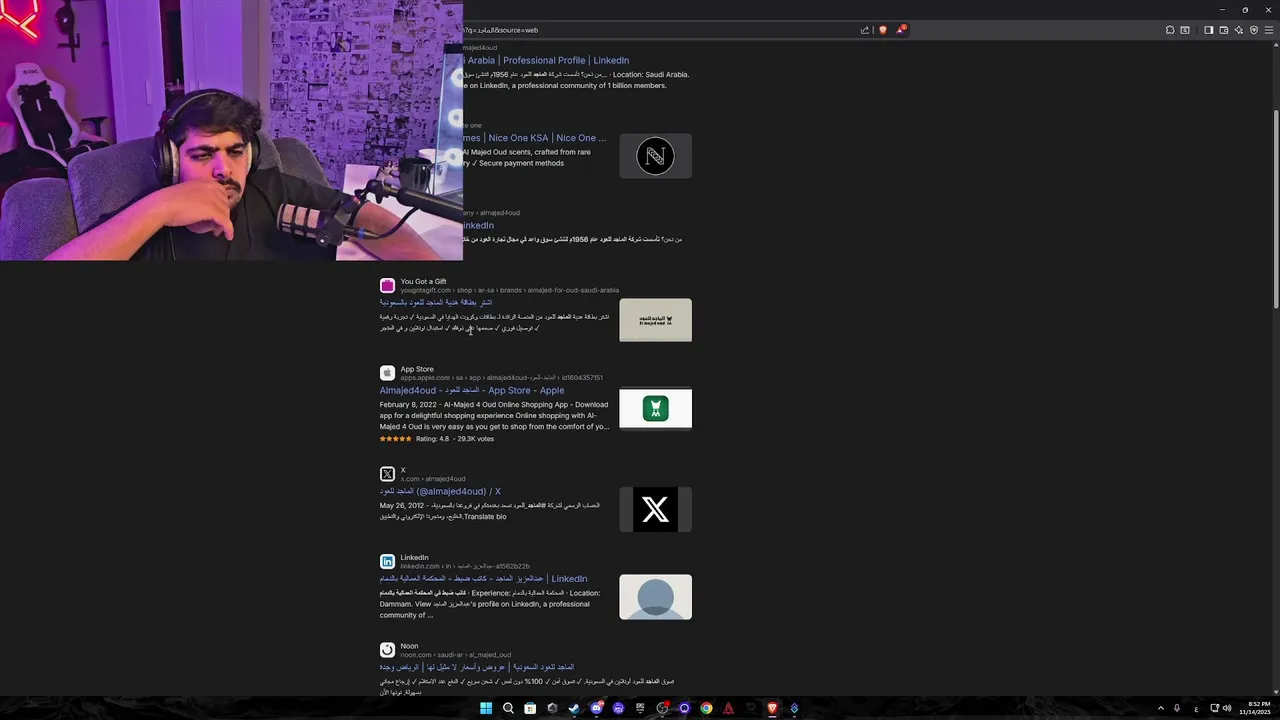Viewport: 1280px width, 720px height.
Task: Open '(@almajed4oud) / X' result link
Action: click(x=440, y=491)
